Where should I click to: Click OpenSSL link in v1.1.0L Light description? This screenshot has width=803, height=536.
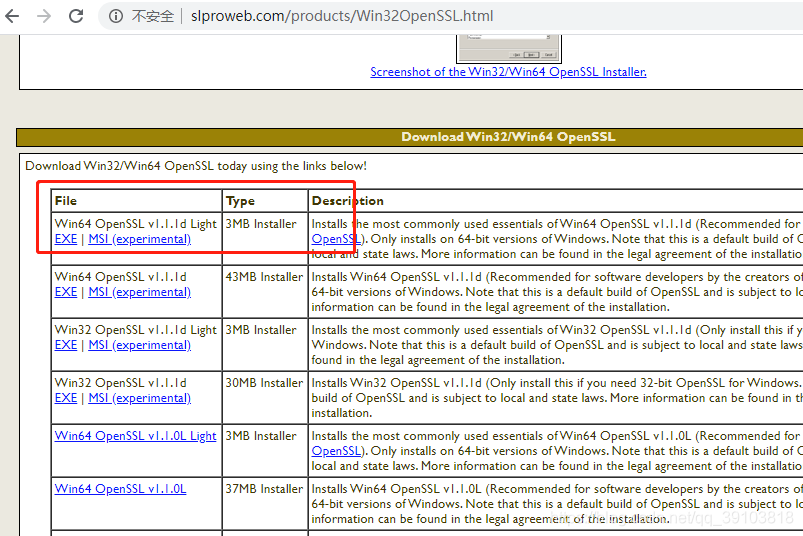tap(336, 451)
